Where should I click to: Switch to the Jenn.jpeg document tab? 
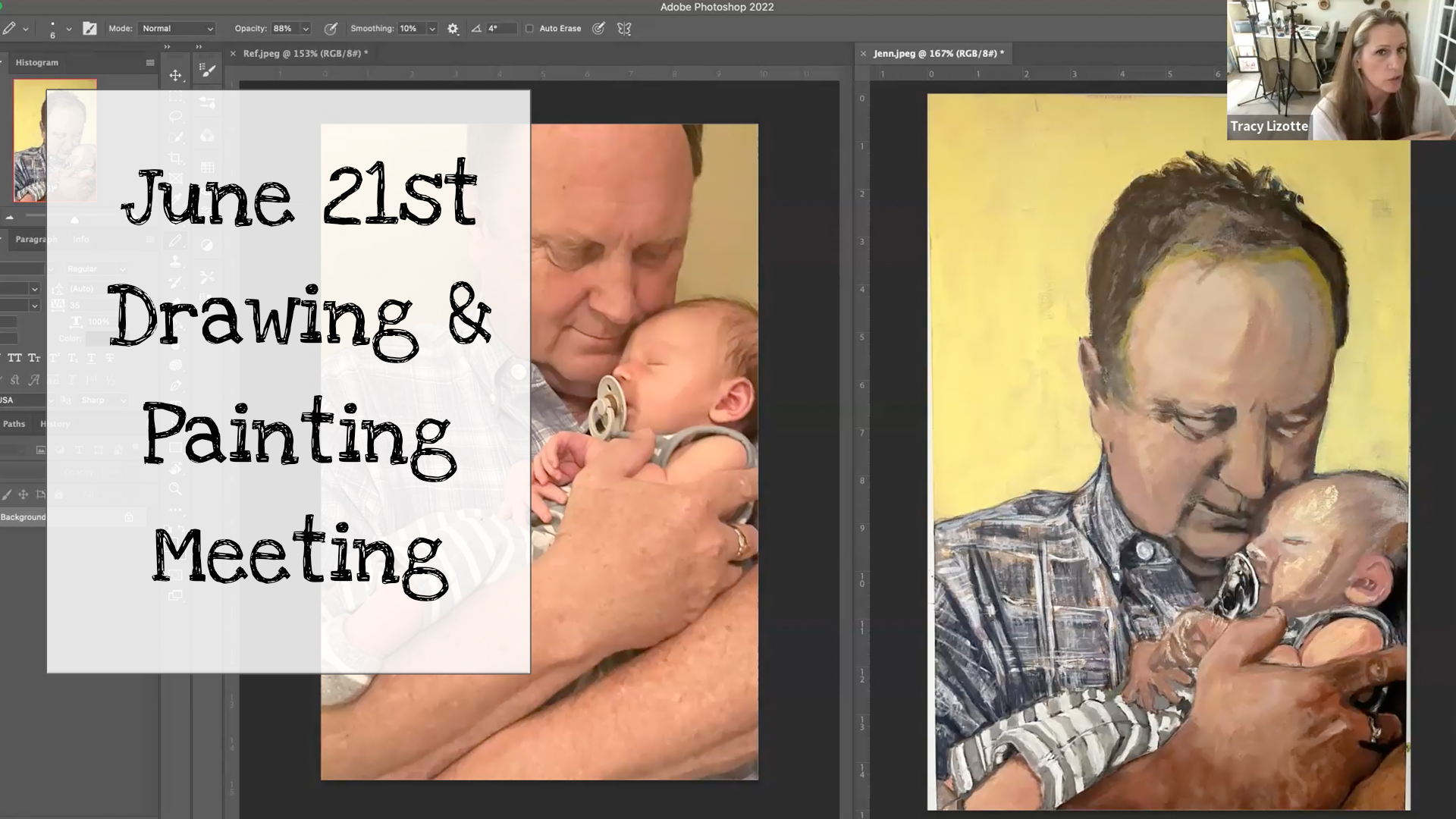pyautogui.click(x=939, y=53)
